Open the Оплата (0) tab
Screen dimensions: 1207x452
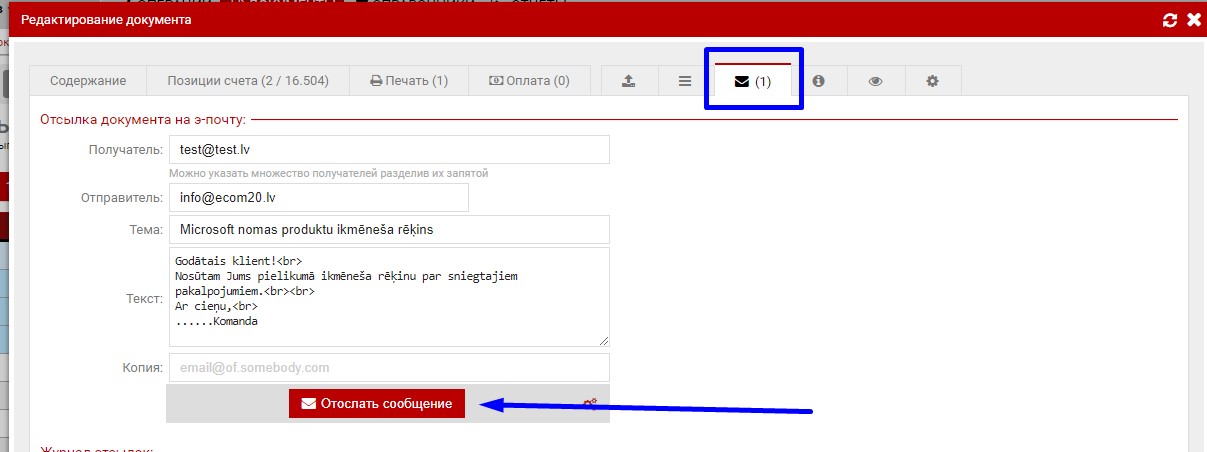529,81
